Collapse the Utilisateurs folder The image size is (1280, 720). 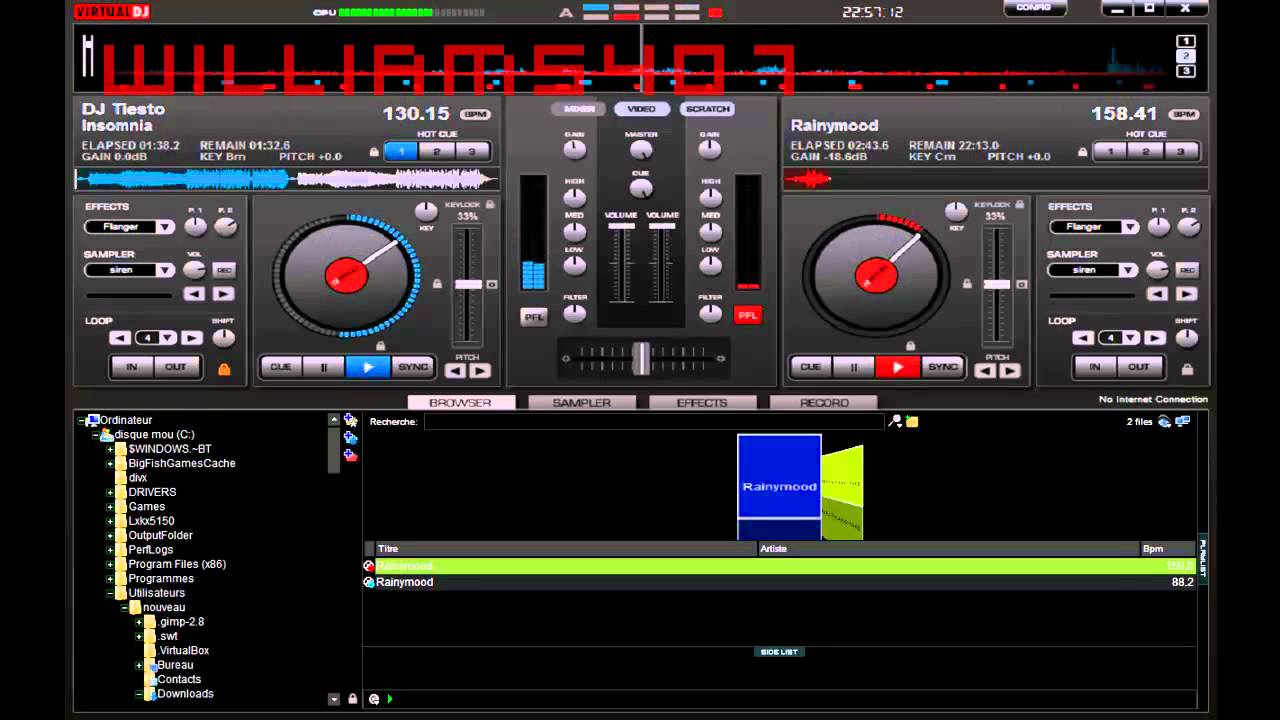[x=110, y=593]
